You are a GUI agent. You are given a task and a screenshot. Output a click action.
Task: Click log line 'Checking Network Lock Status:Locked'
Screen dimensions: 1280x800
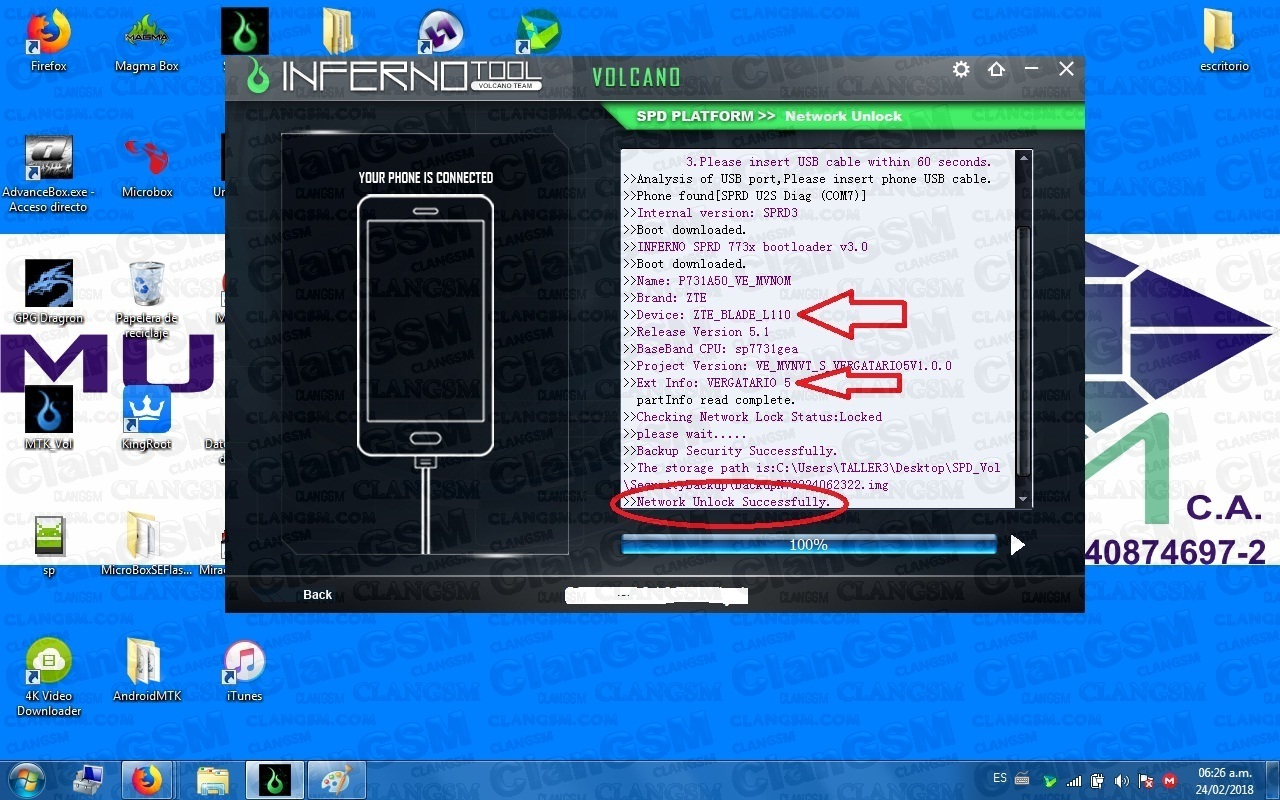click(754, 417)
